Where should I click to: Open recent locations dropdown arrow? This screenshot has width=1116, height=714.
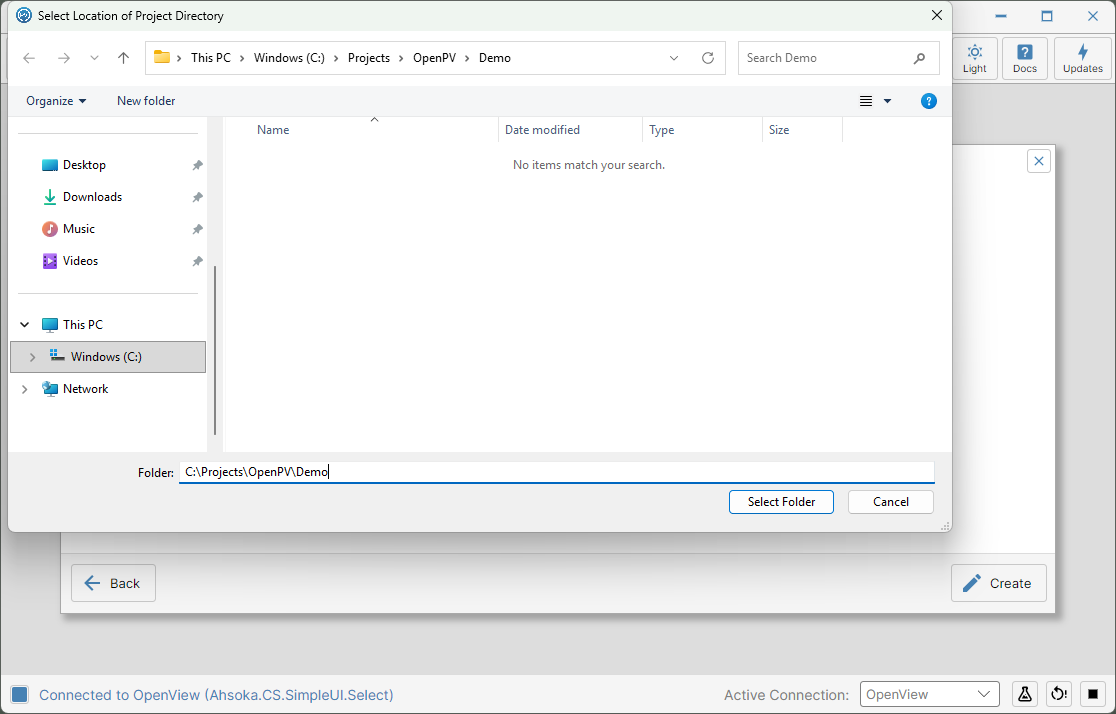coord(94,58)
